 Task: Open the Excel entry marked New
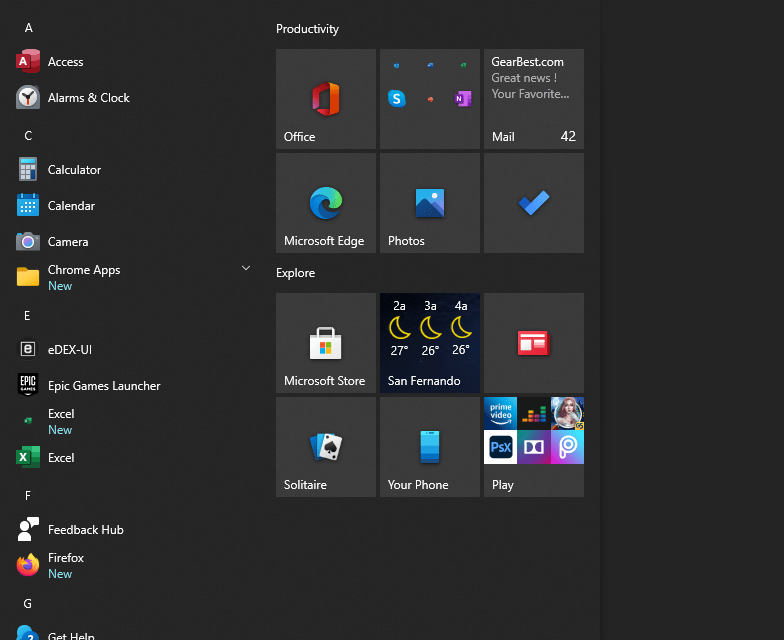pos(132,422)
